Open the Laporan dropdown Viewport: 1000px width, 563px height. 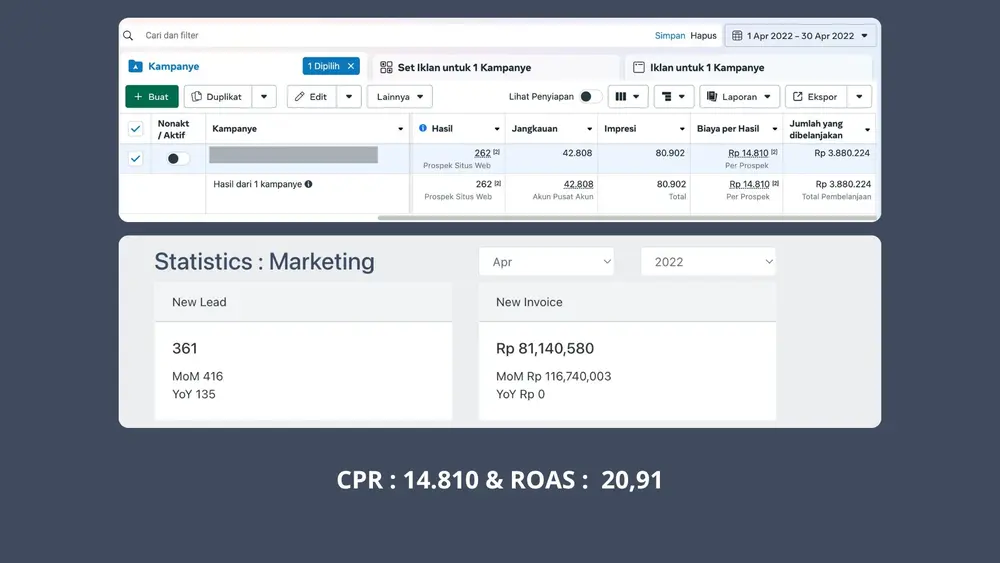739,97
